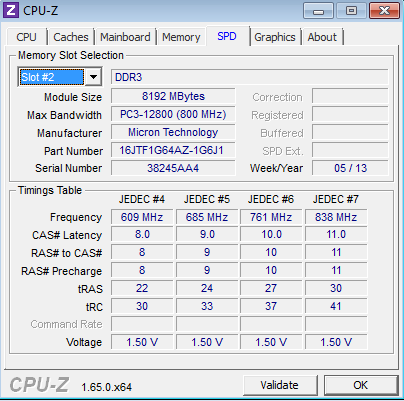
Task: Click tRAS value 30 under JEDEC #7
Action: pyautogui.click(x=336, y=288)
